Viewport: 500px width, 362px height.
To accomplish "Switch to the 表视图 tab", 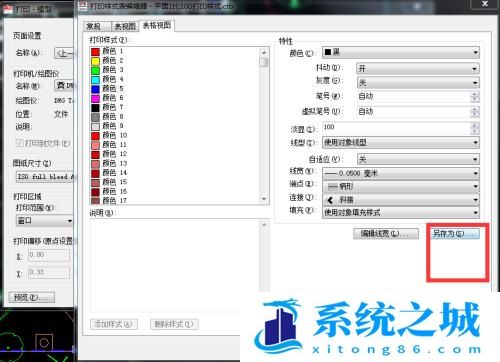I will pos(125,26).
